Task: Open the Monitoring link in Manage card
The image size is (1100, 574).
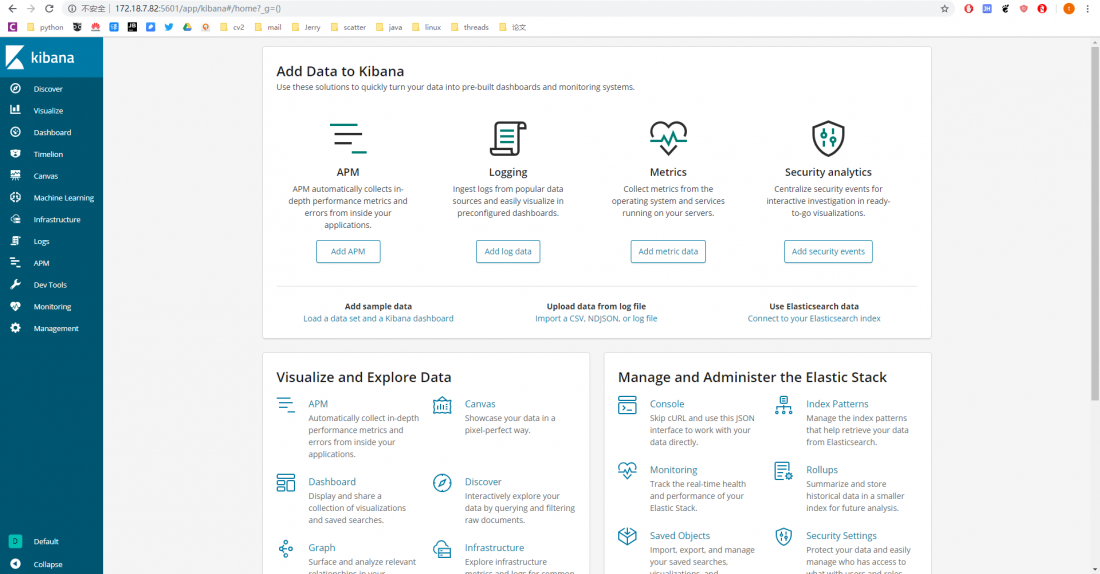Action: click(x=673, y=470)
